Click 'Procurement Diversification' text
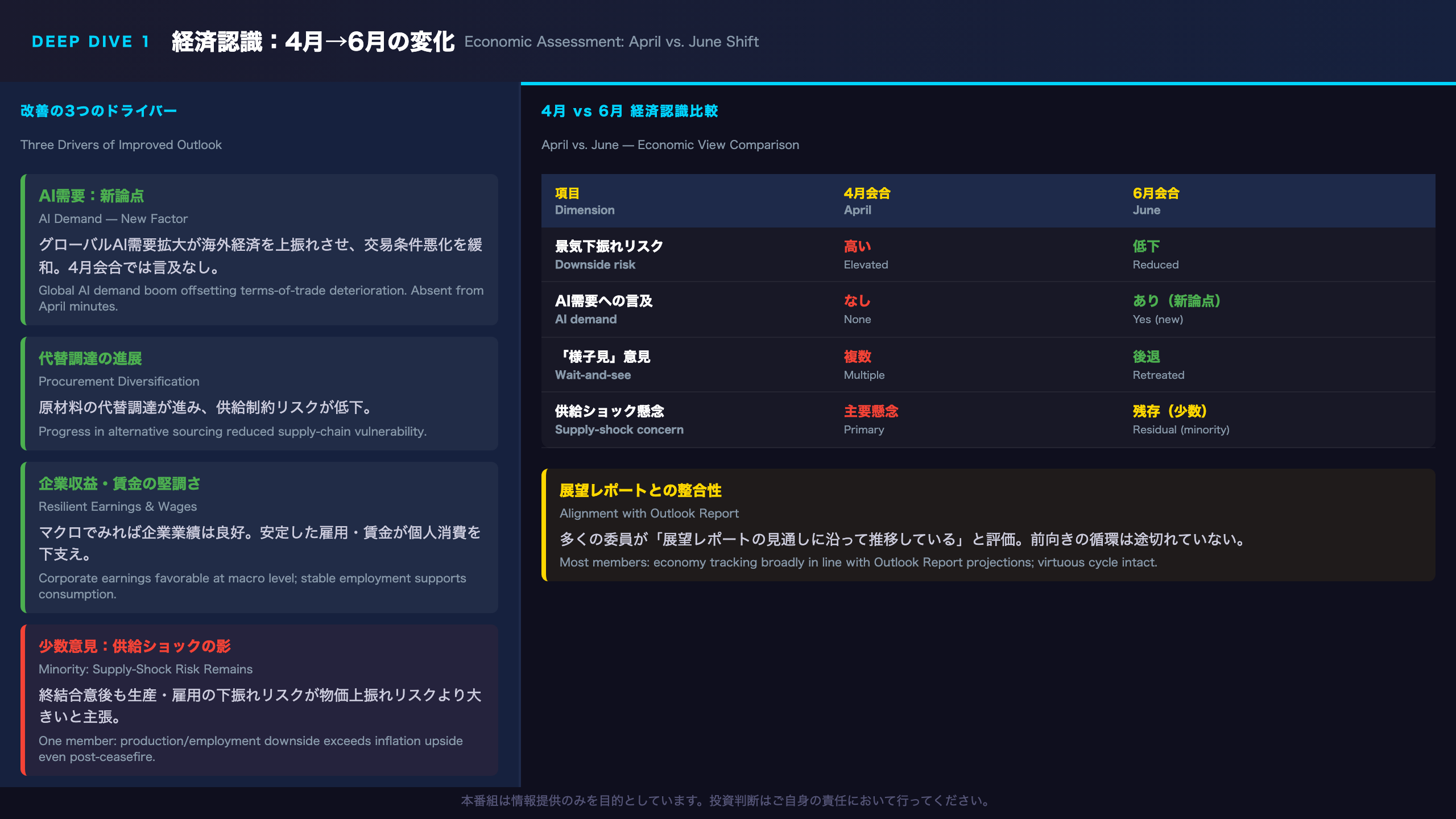Screen dimensions: 1456x819 (119, 382)
